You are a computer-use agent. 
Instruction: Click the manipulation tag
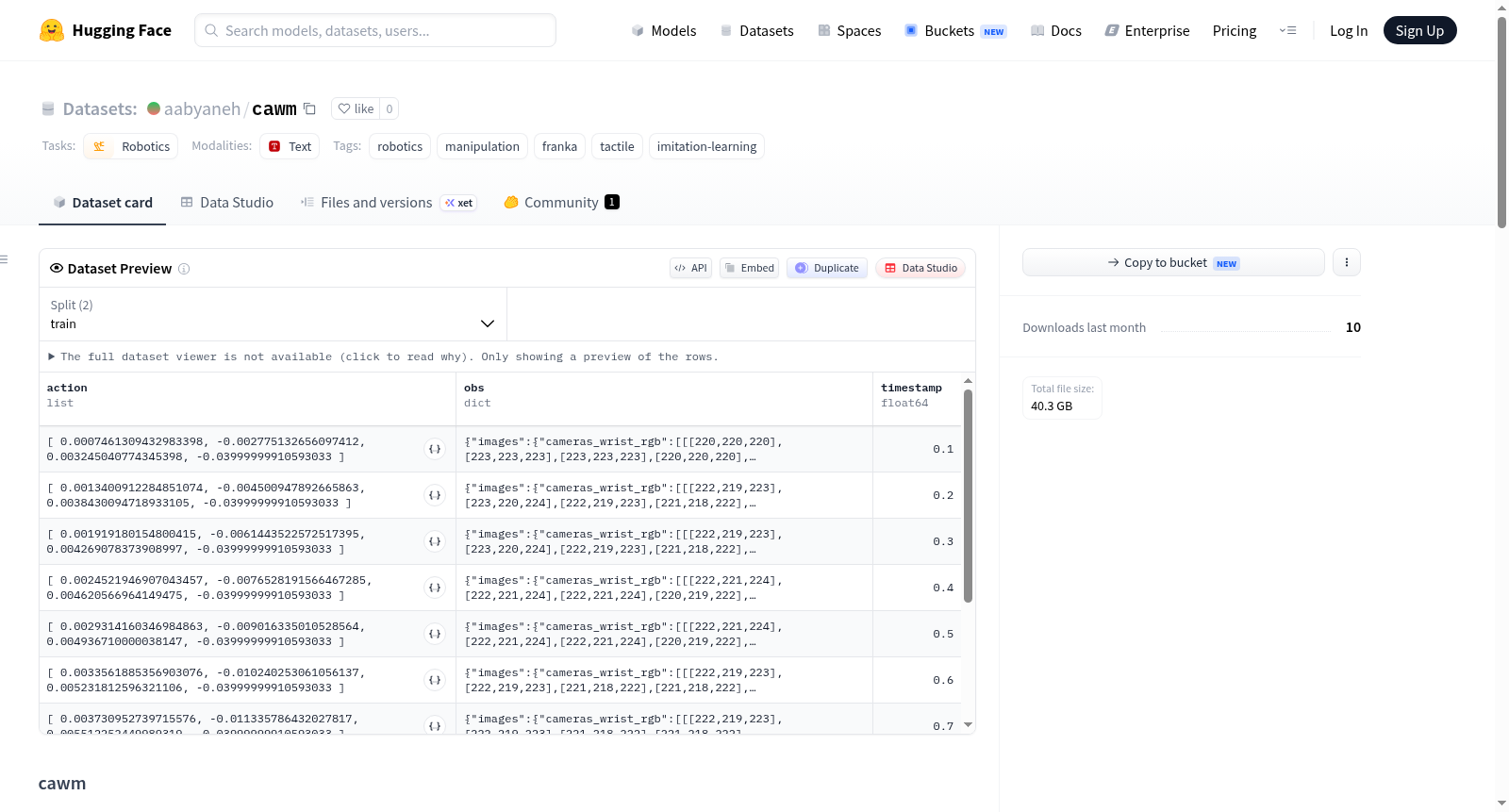coord(482,146)
